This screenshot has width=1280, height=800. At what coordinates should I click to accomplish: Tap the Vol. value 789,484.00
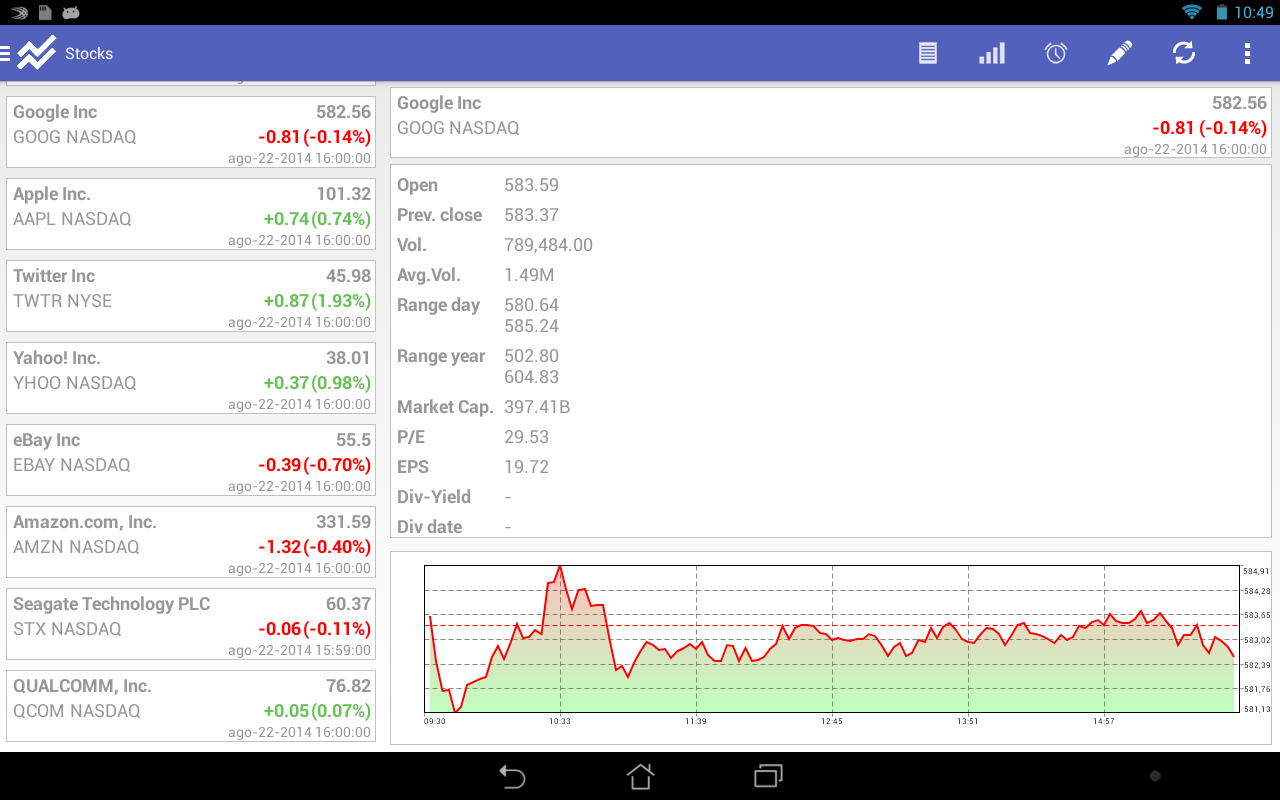pyautogui.click(x=549, y=245)
